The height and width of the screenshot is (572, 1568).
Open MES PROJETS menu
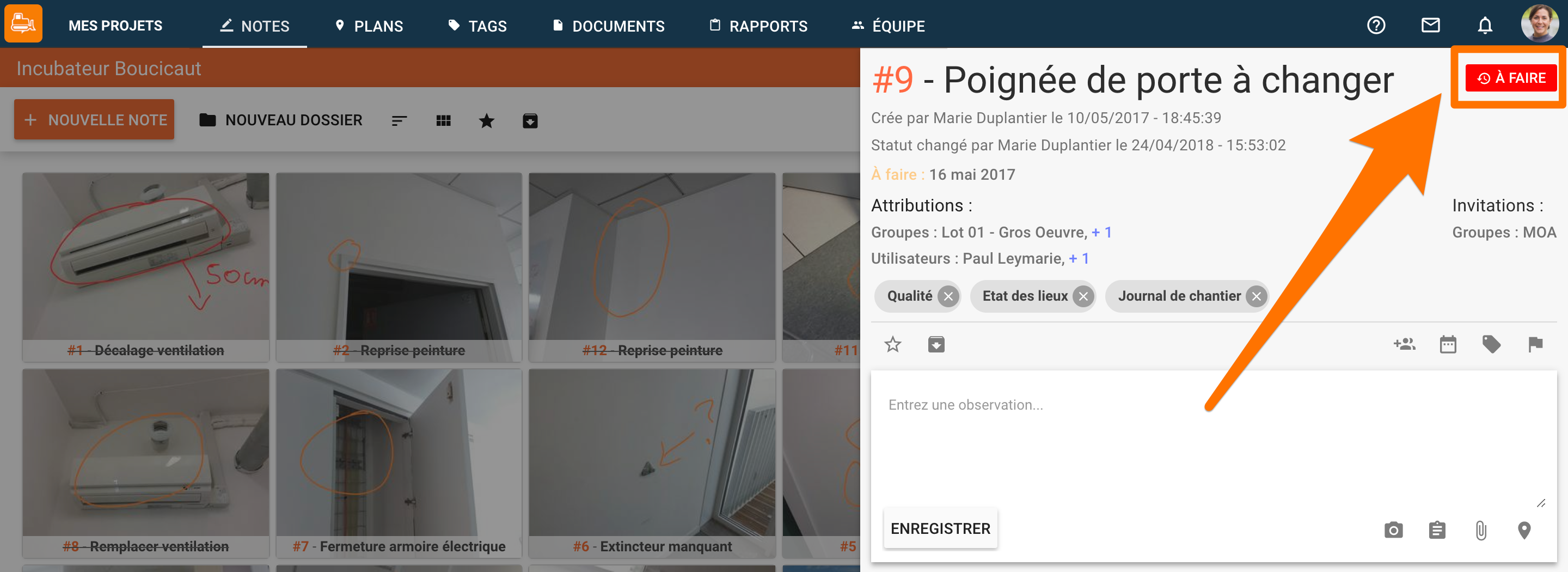[x=115, y=26]
